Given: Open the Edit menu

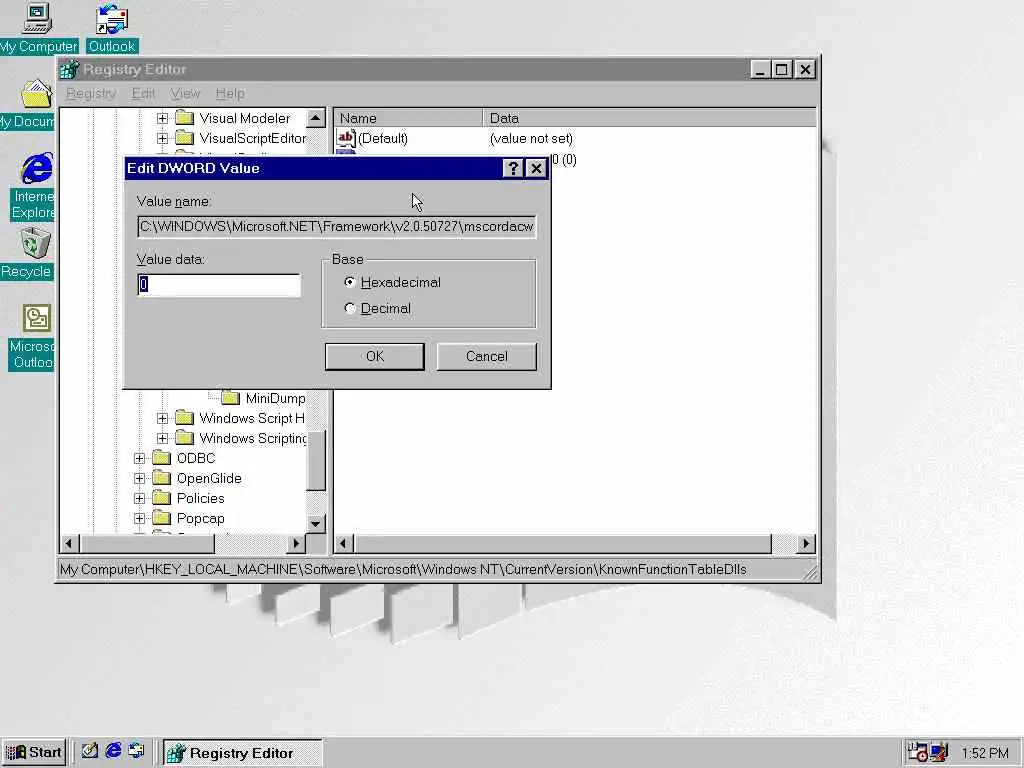Looking at the screenshot, I should pos(143,93).
